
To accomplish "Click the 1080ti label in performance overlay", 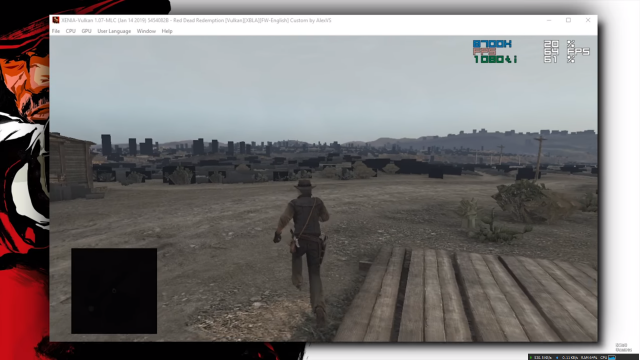I will [495, 60].
